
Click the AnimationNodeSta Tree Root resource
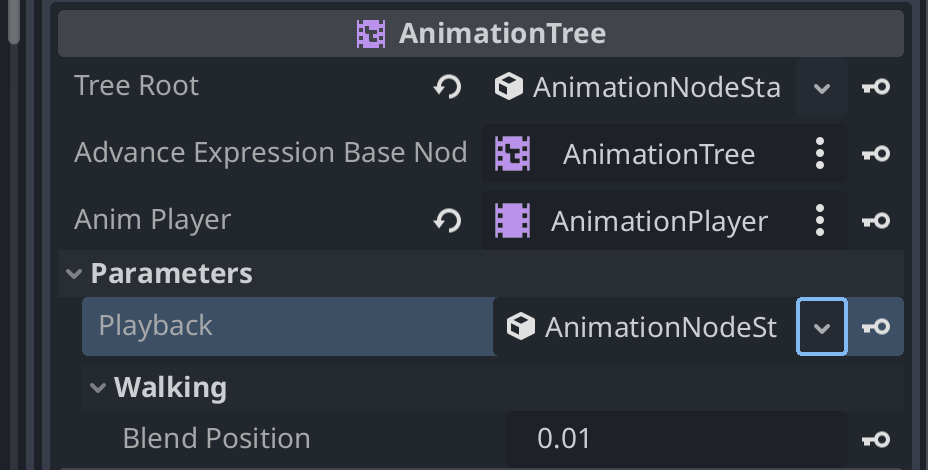[639, 88]
